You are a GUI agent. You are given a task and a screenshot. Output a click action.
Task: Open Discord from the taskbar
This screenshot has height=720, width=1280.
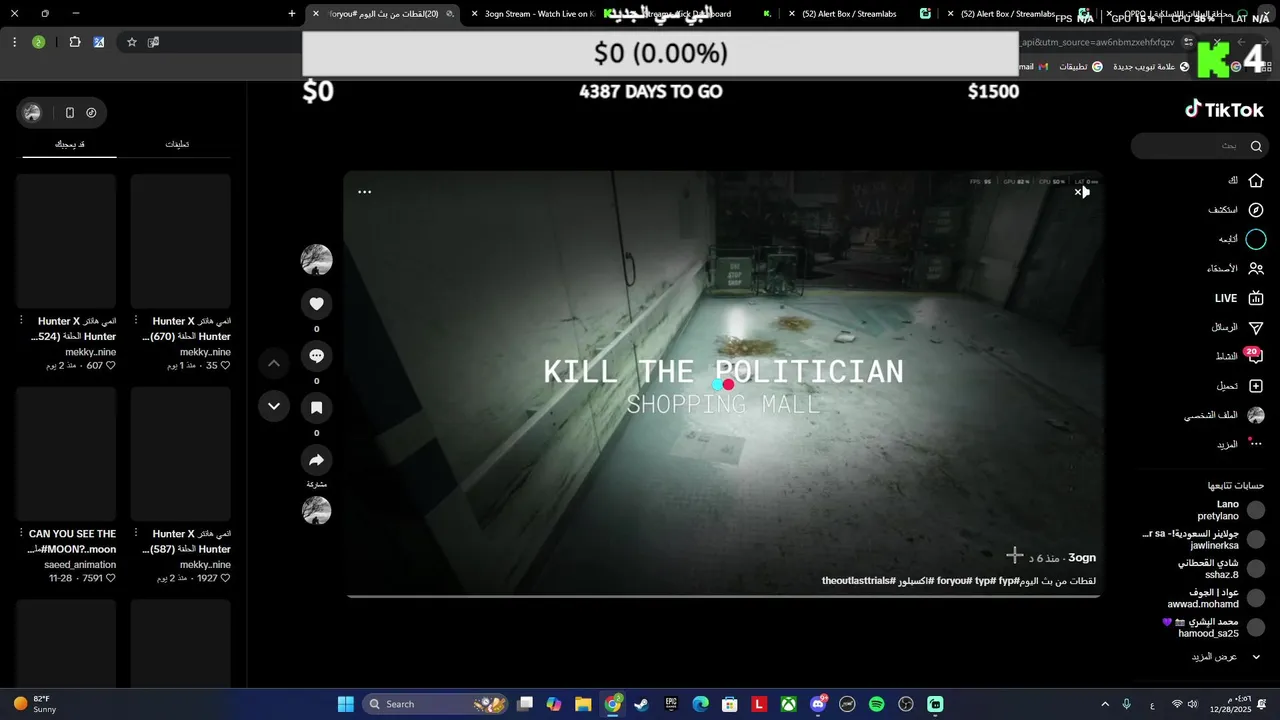pyautogui.click(x=818, y=704)
